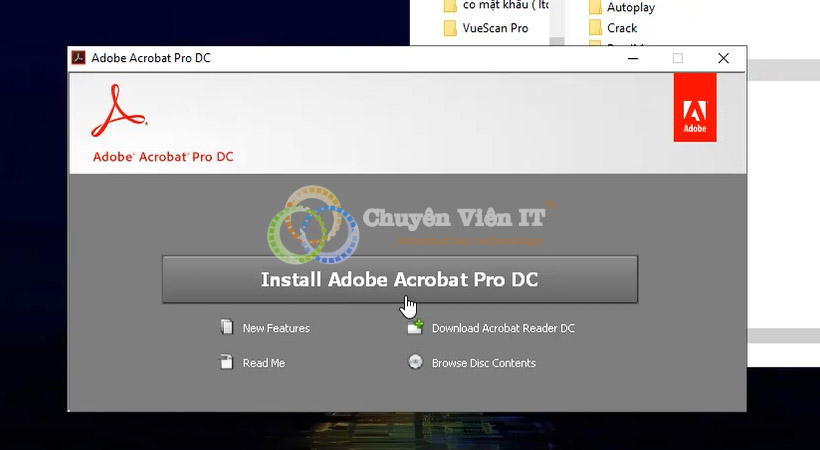Click the Download Acrobat Reader icon
This screenshot has height=450, width=820.
click(415, 327)
